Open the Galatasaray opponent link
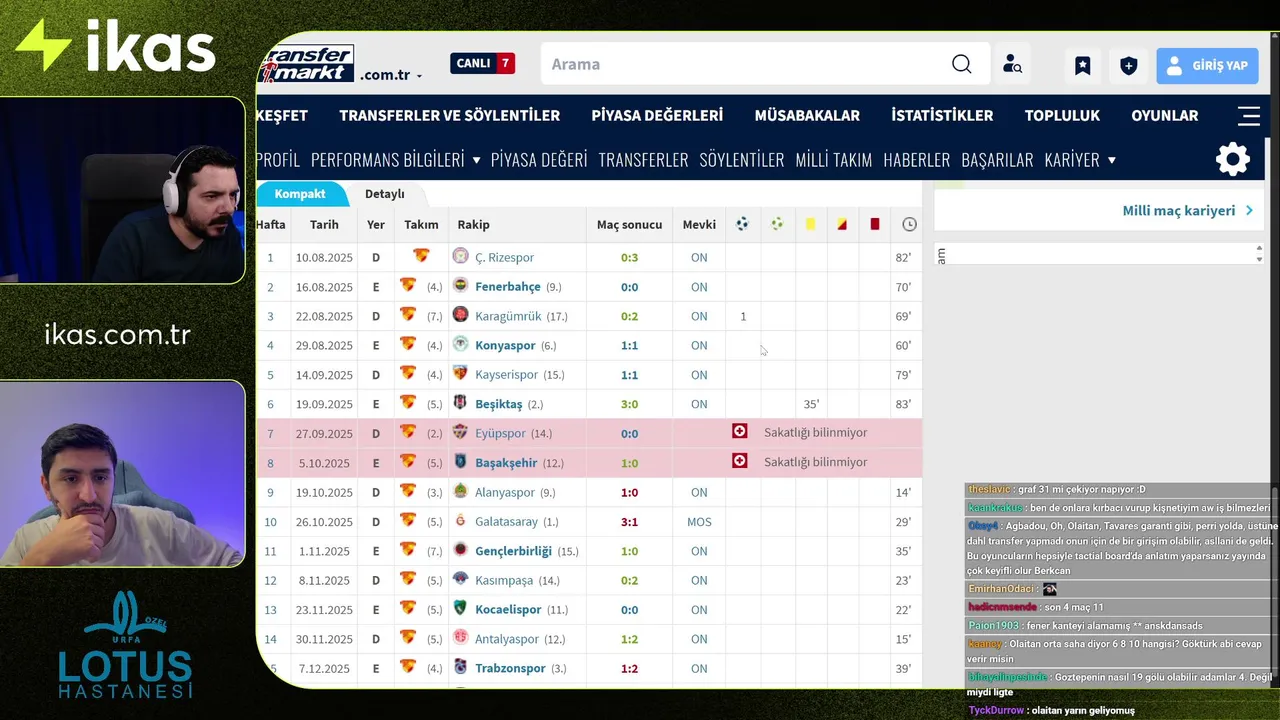Viewport: 1280px width, 720px height. (x=506, y=522)
